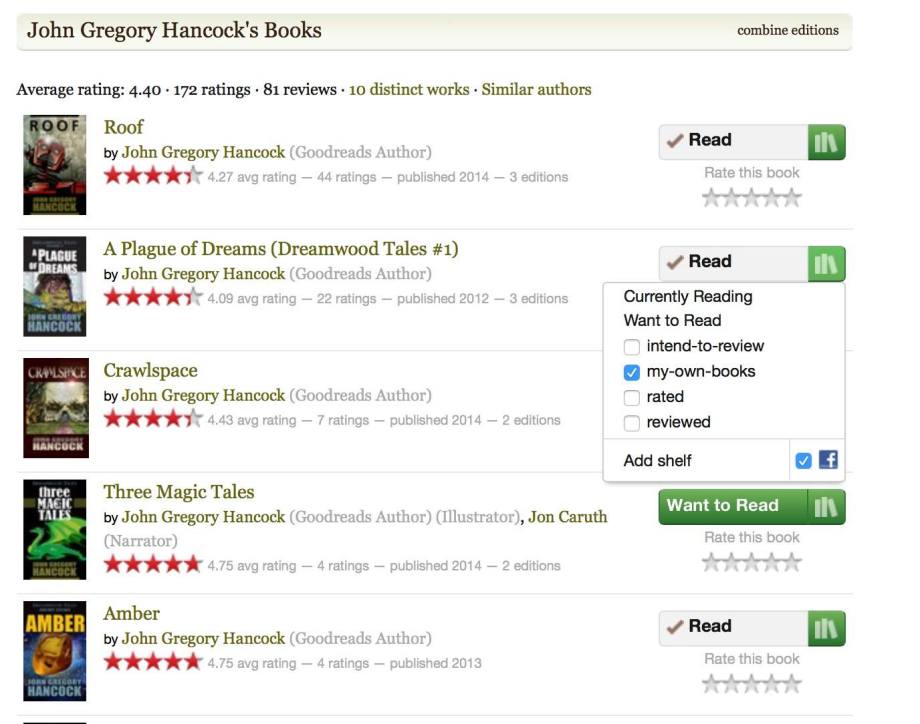Open shelf dropdown for Roof book
The image size is (920, 724).
pyautogui.click(x=826, y=142)
